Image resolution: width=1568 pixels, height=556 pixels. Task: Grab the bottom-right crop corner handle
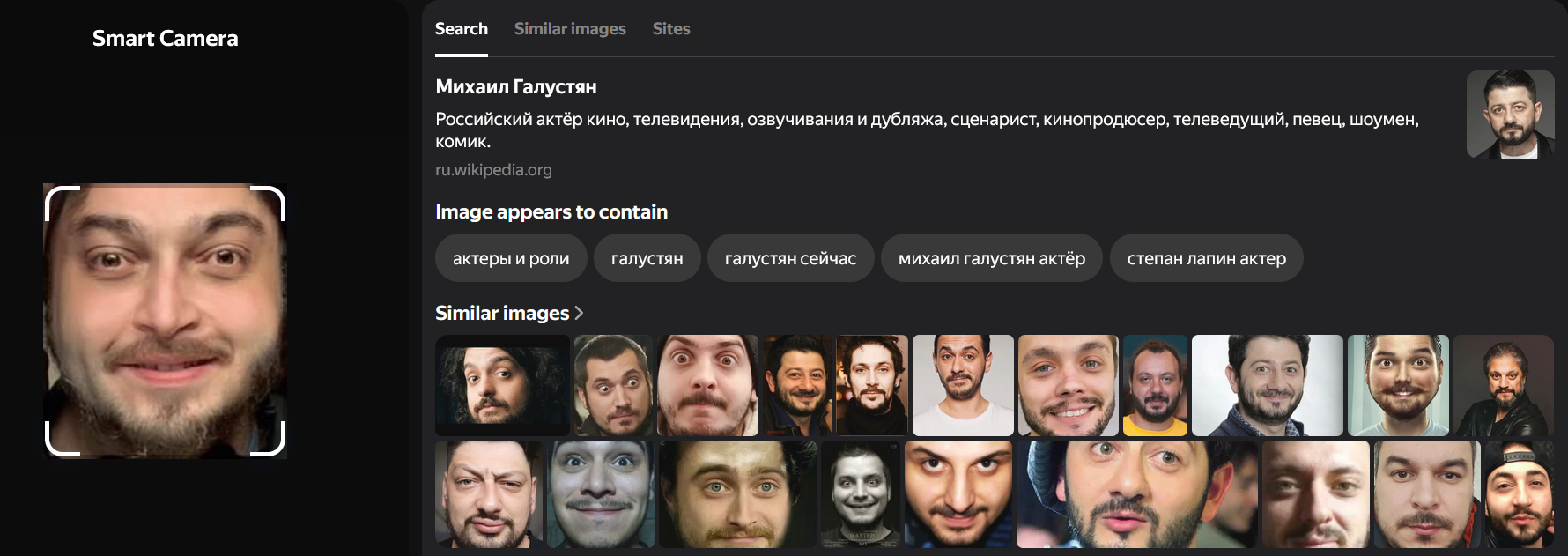[268, 439]
